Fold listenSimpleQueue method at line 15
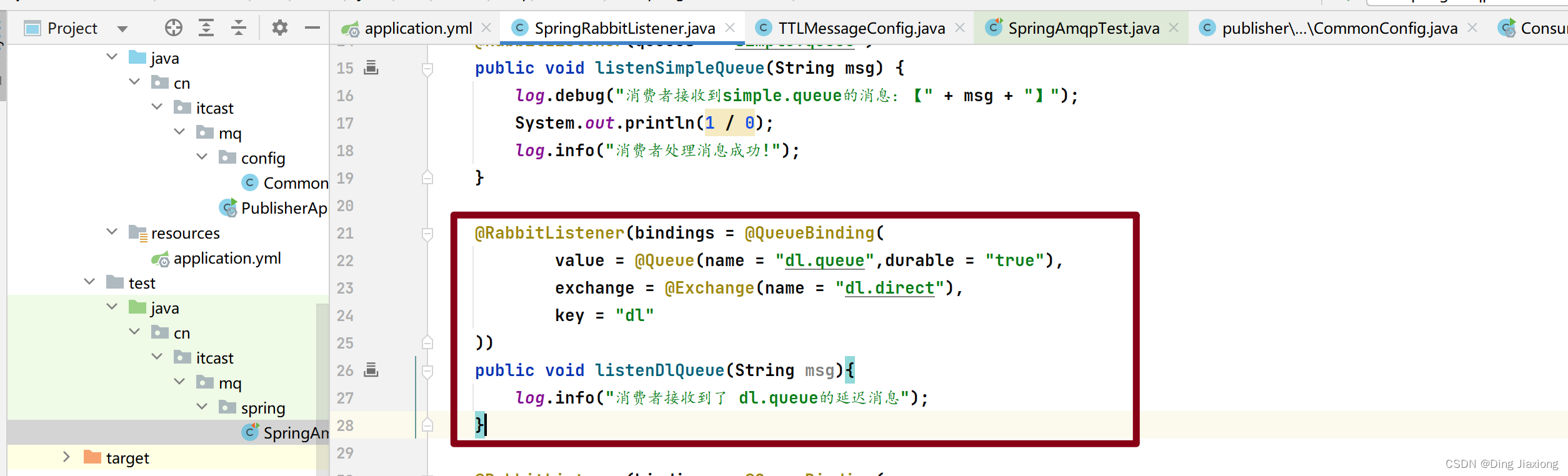Image resolution: width=1568 pixels, height=476 pixels. point(427,69)
